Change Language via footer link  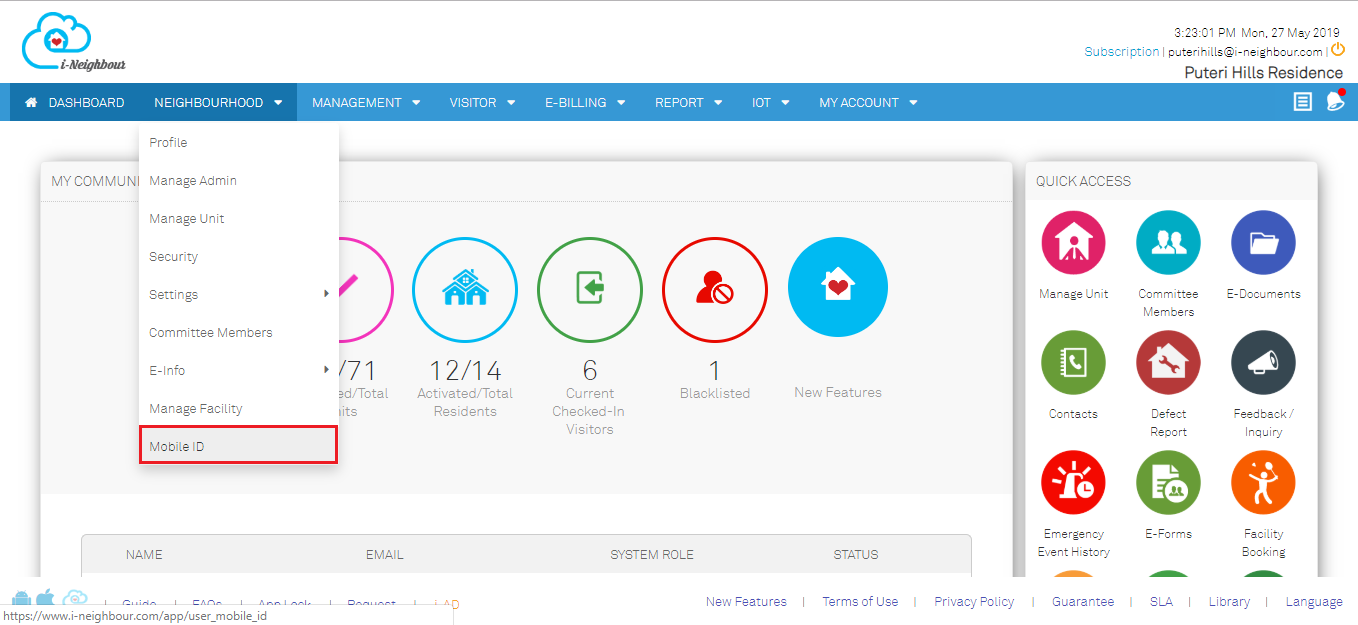pyautogui.click(x=1314, y=601)
